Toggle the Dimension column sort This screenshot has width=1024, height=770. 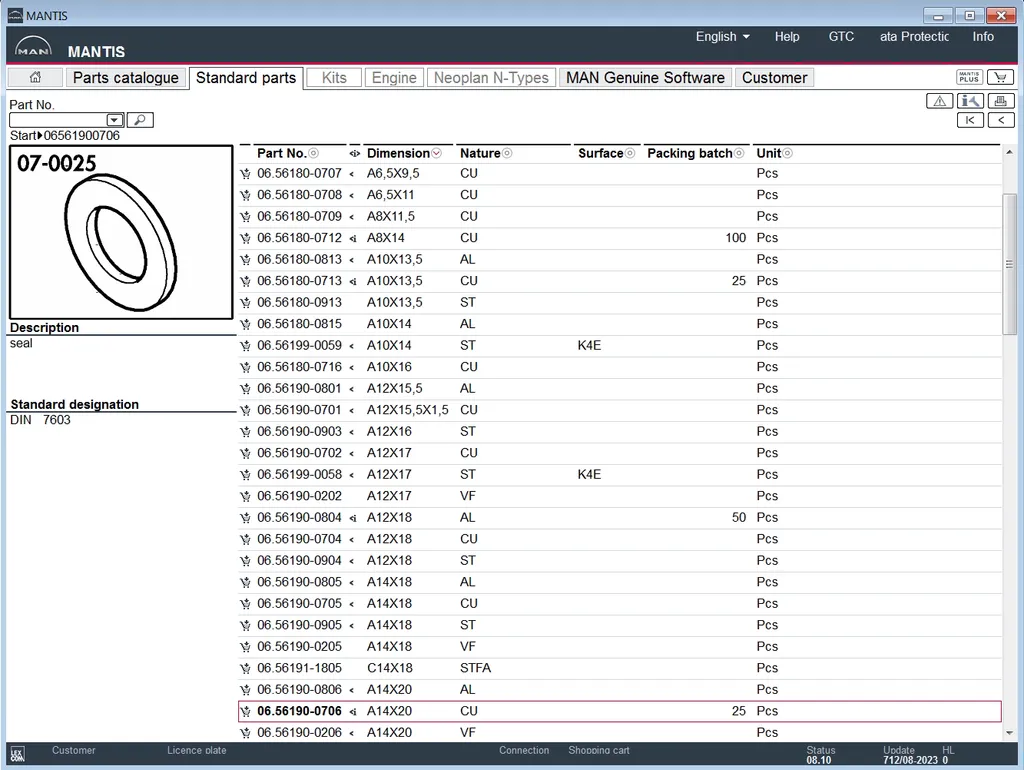[436, 153]
